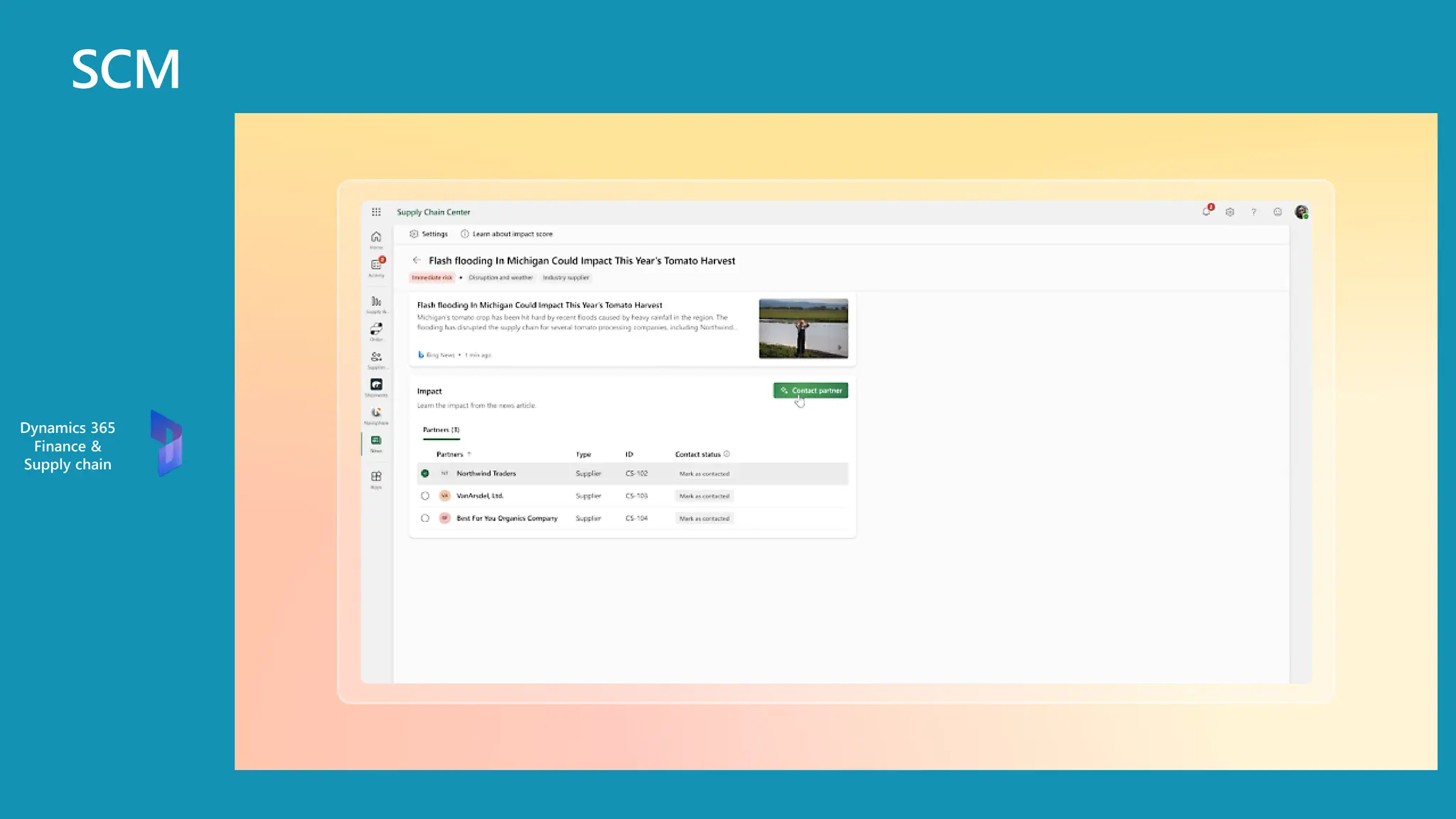Select the VanArsdel, Ltd. row
Image resolution: width=1456 pixels, height=819 pixels.
pos(425,496)
